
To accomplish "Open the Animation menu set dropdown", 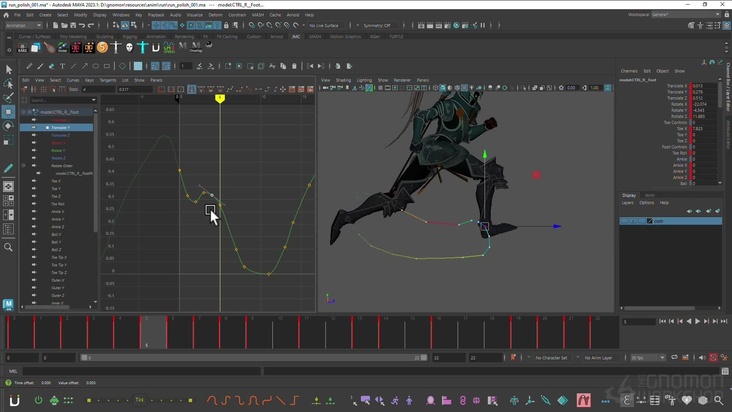I will point(22,25).
